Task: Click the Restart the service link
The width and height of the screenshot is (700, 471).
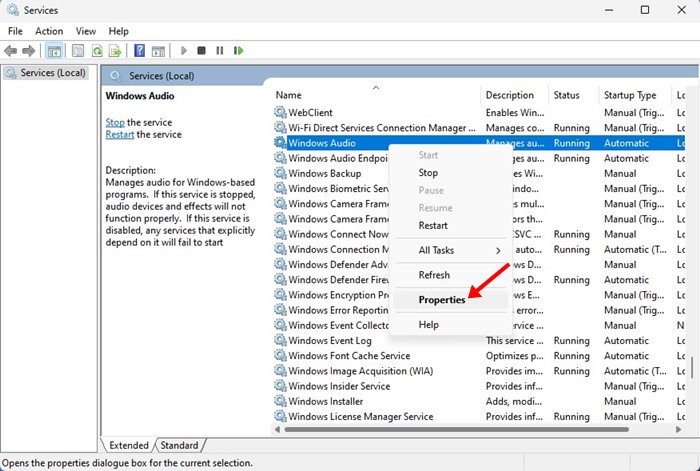Action: click(120, 134)
